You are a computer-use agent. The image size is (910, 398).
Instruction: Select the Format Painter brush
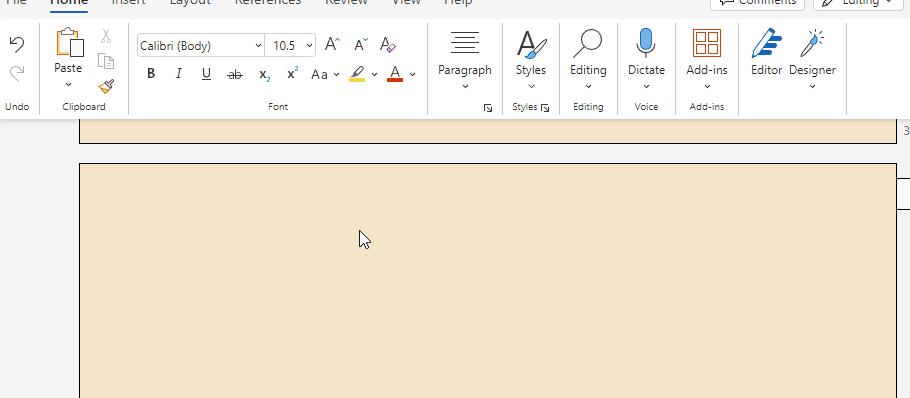pos(106,86)
